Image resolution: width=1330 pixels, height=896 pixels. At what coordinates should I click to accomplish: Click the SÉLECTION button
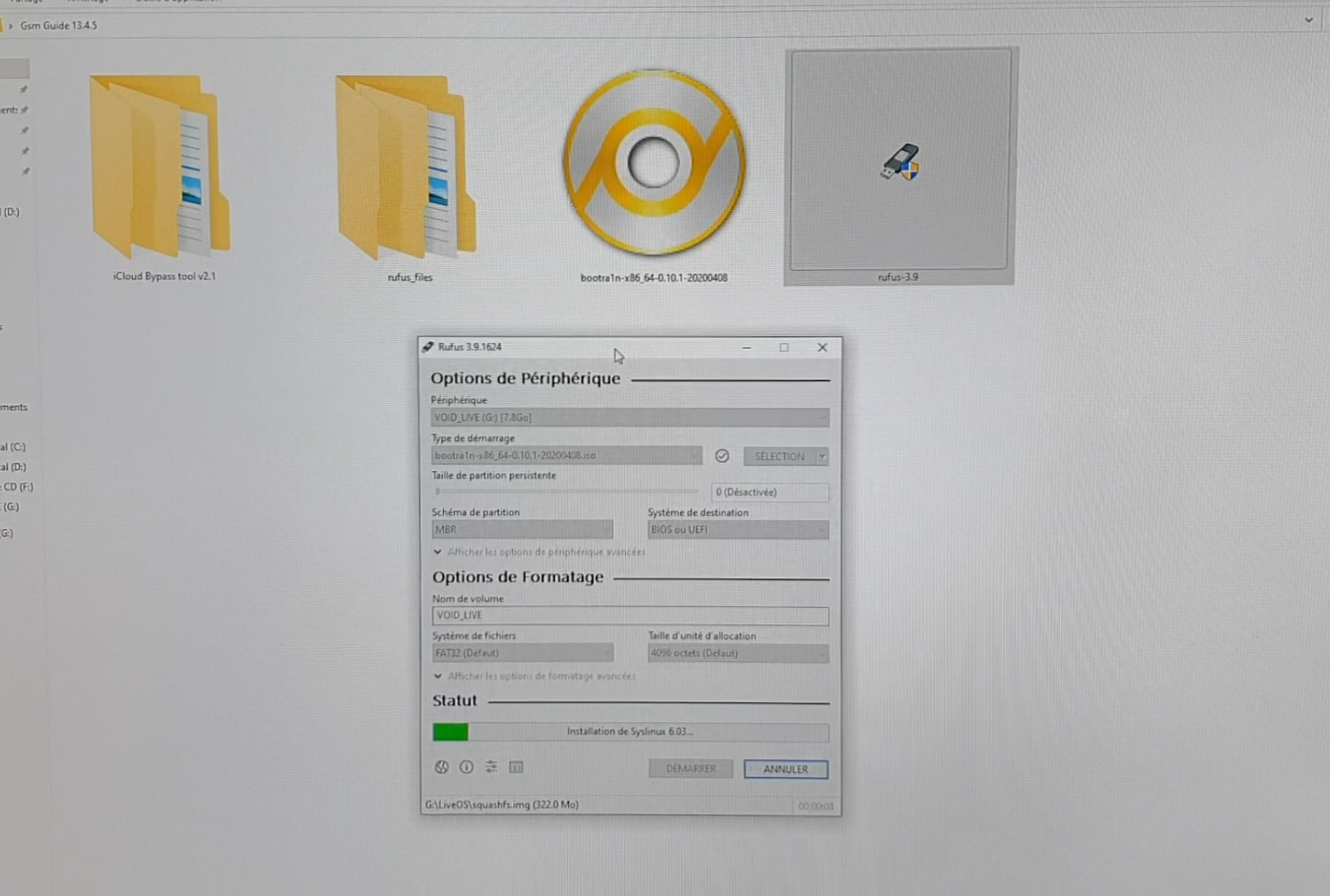point(780,457)
